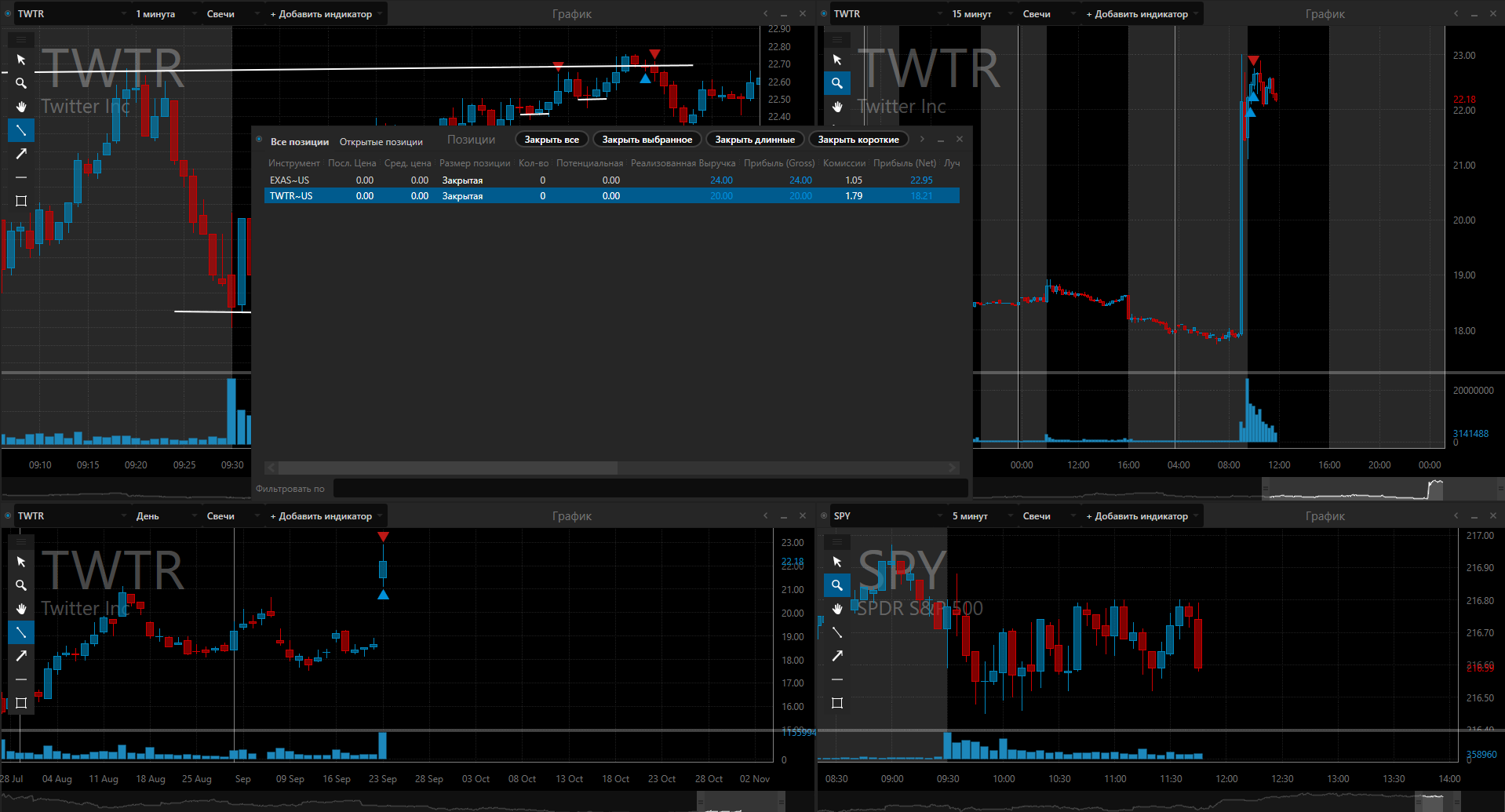This screenshot has height=812, width=1505.
Task: Expand symbol dropdown arrow in SPY chart
Action: 940,516
